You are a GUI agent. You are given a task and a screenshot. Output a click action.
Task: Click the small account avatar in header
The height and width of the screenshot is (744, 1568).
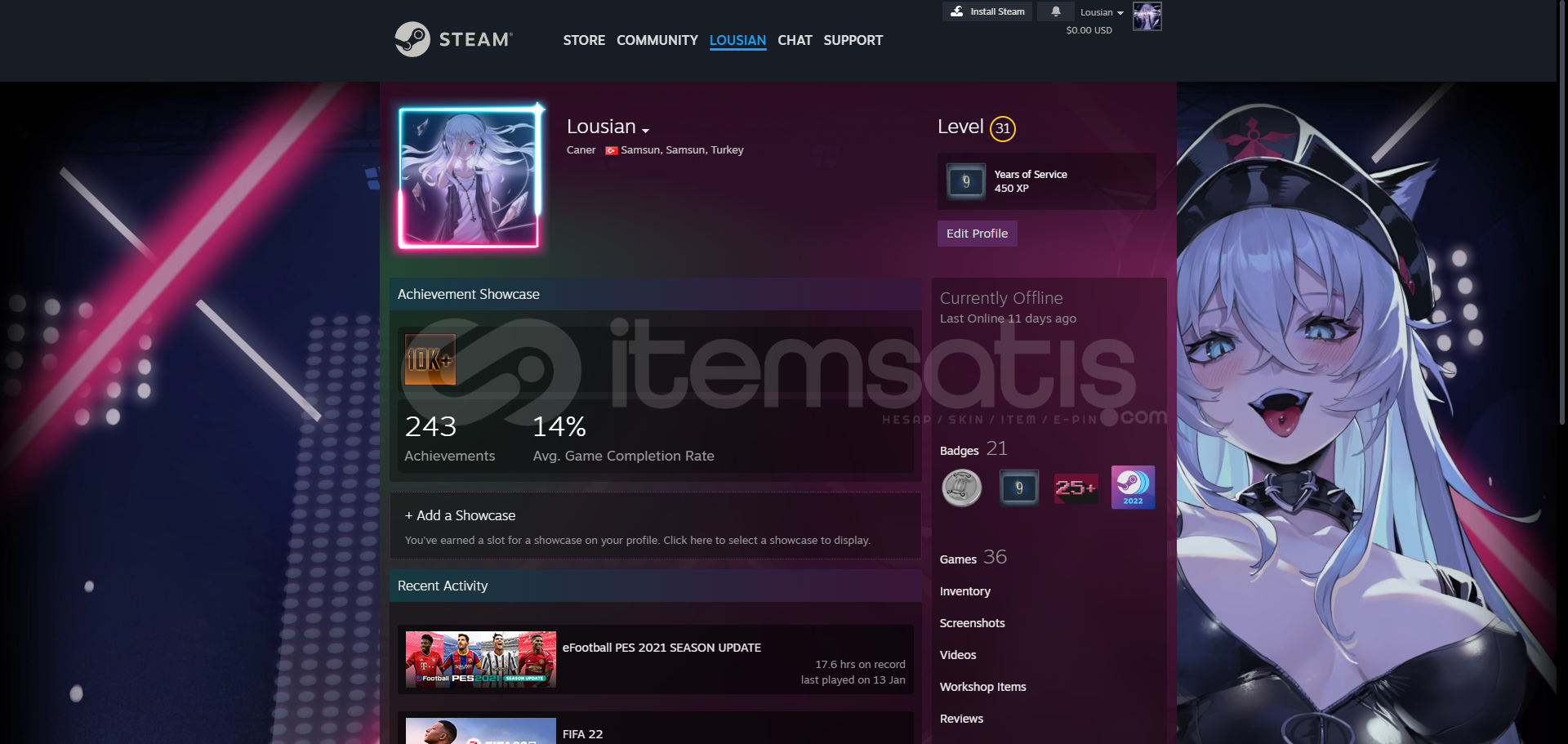pyautogui.click(x=1147, y=16)
